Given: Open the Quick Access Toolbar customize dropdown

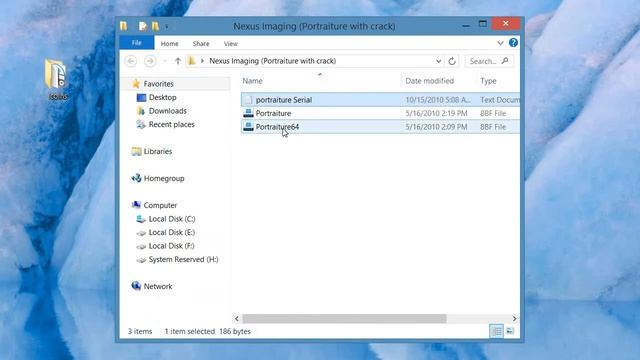Looking at the screenshot, I should 167,27.
